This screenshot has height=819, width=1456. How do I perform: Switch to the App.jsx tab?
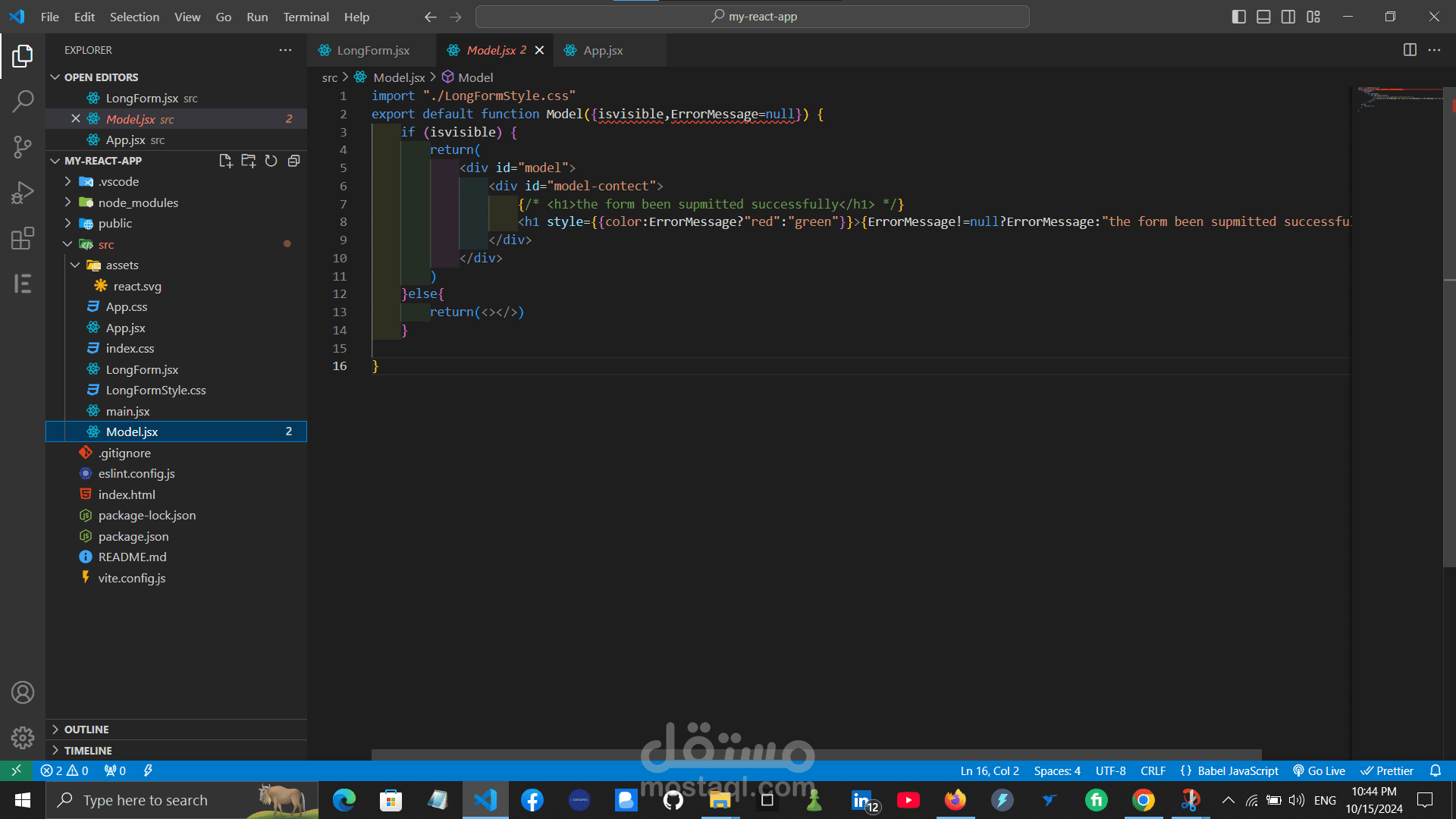603,50
